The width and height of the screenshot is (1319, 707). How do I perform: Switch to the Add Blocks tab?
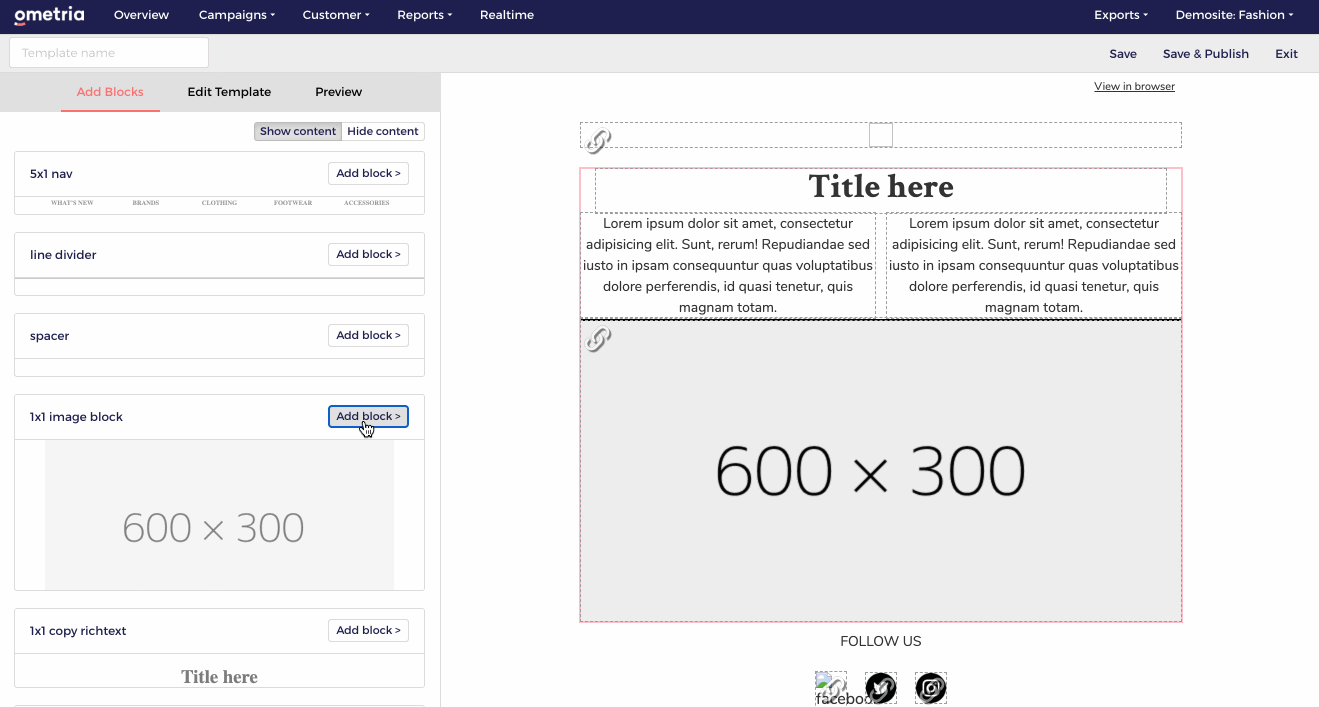pyautogui.click(x=110, y=92)
